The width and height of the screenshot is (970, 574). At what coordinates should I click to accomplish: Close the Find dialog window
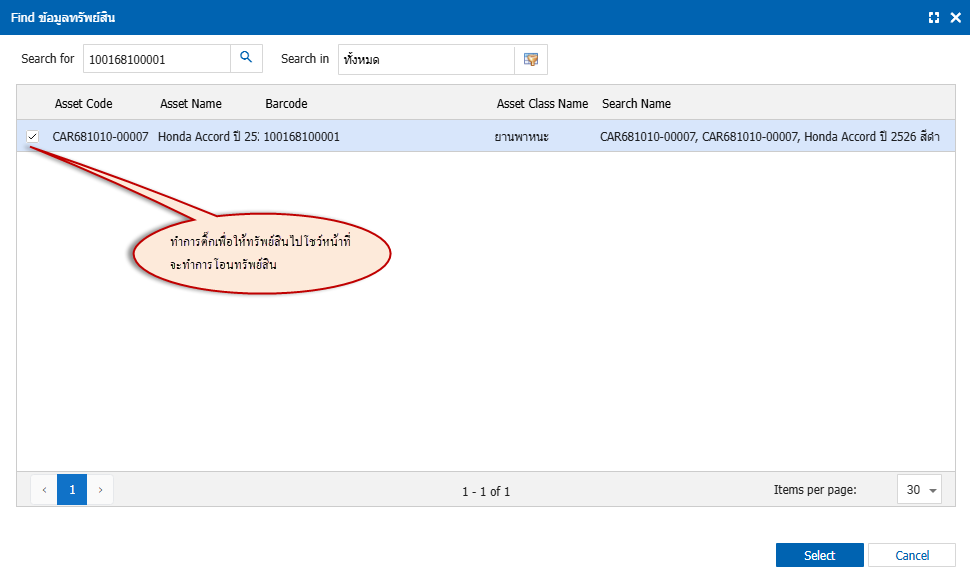pyautogui.click(x=955, y=18)
